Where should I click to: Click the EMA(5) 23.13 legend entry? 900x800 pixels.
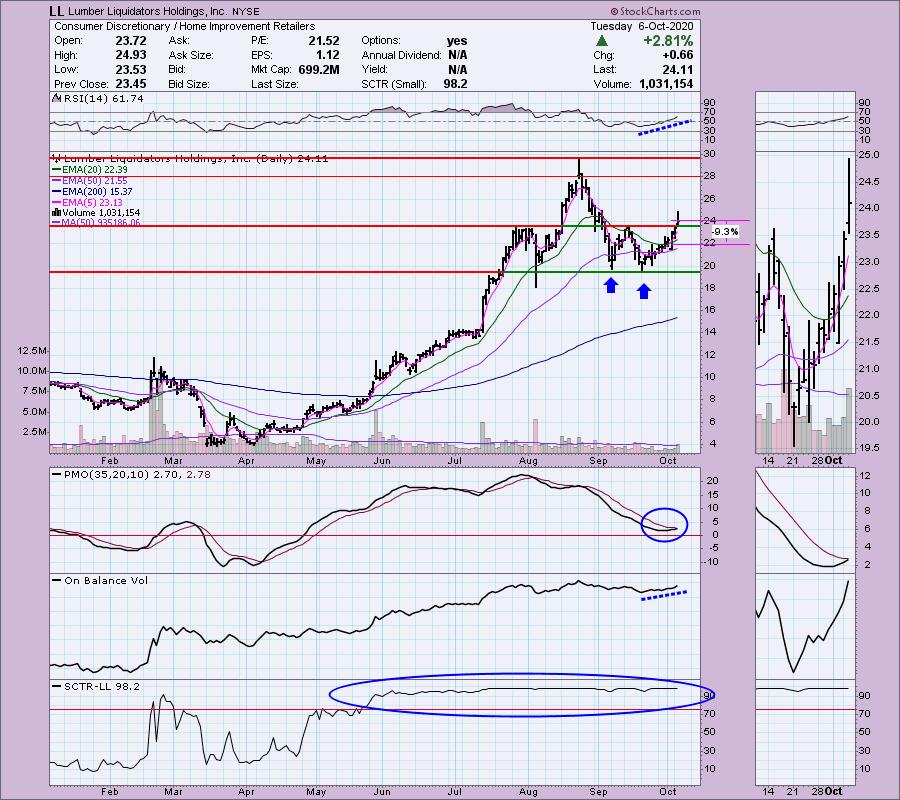tap(93, 203)
